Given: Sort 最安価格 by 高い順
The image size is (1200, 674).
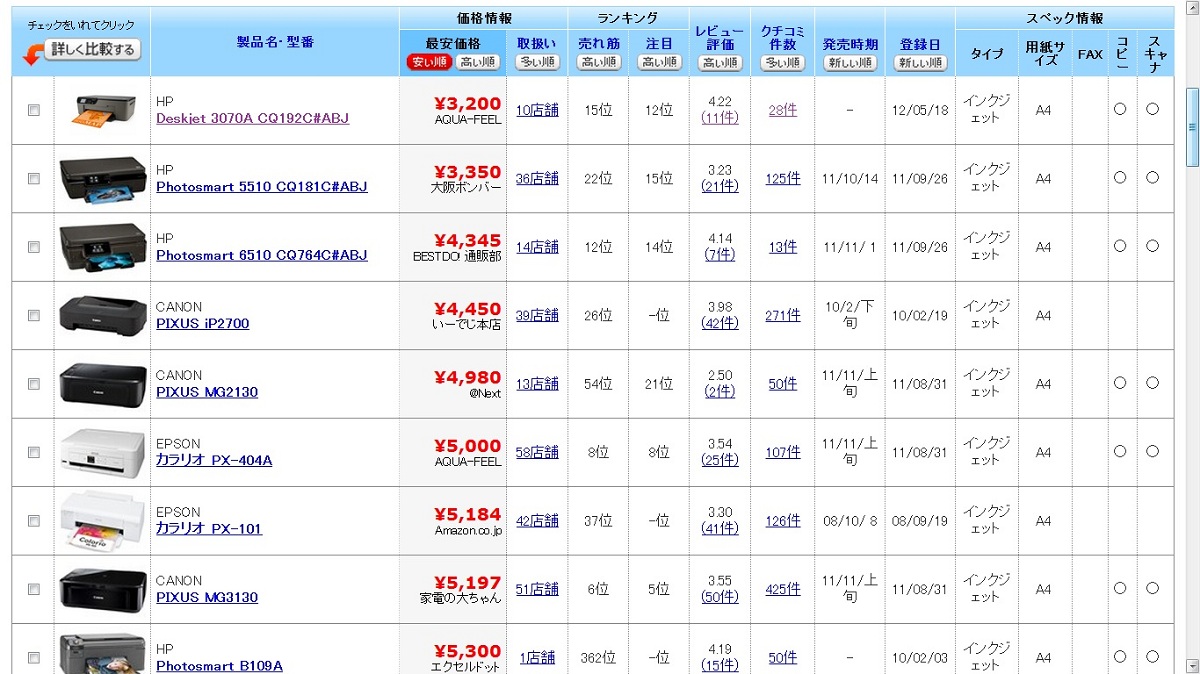Looking at the screenshot, I should coord(478,62).
